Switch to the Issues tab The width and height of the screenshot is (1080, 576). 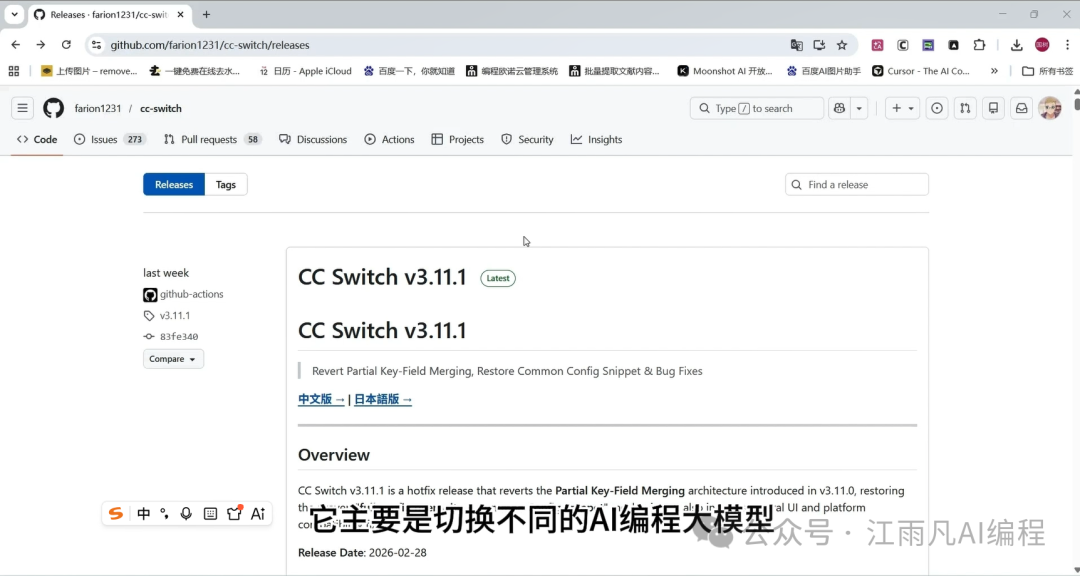click(x=109, y=139)
